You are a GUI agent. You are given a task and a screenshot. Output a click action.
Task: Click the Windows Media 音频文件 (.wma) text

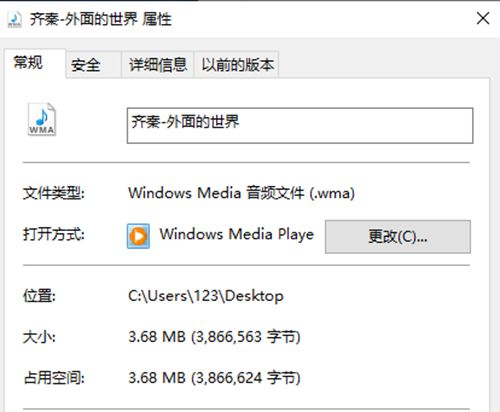click(x=242, y=193)
